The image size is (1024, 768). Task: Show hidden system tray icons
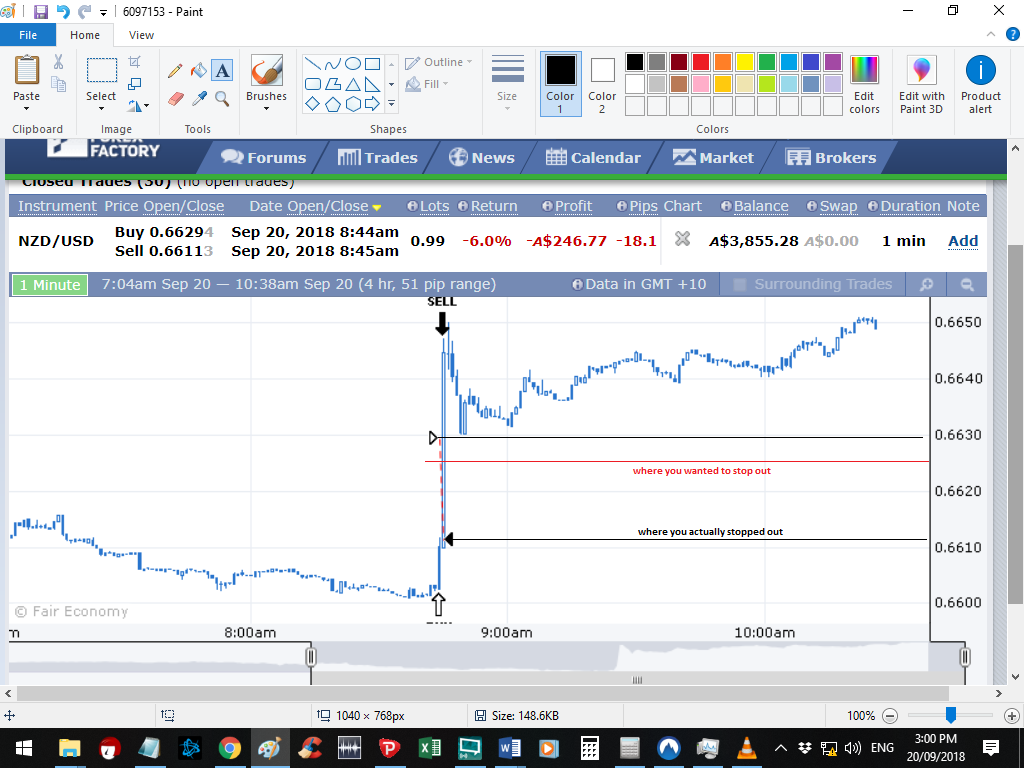pyautogui.click(x=780, y=748)
